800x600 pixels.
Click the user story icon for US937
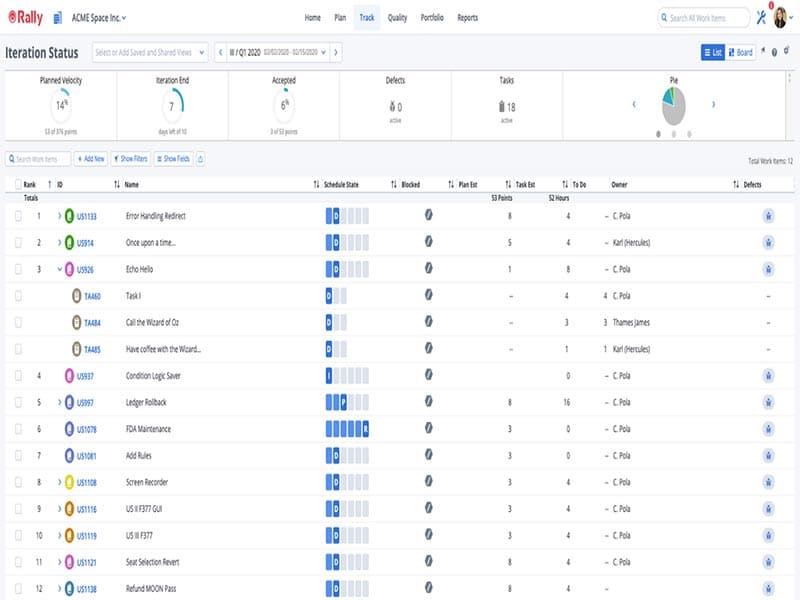[x=69, y=376]
